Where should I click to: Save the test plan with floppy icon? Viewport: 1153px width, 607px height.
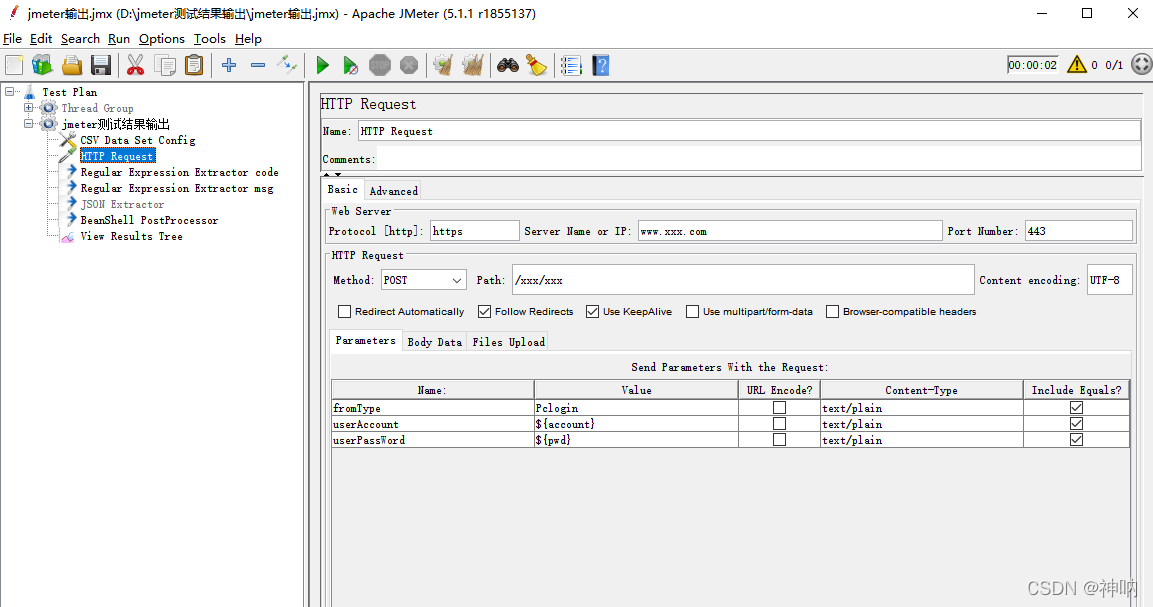click(x=101, y=65)
